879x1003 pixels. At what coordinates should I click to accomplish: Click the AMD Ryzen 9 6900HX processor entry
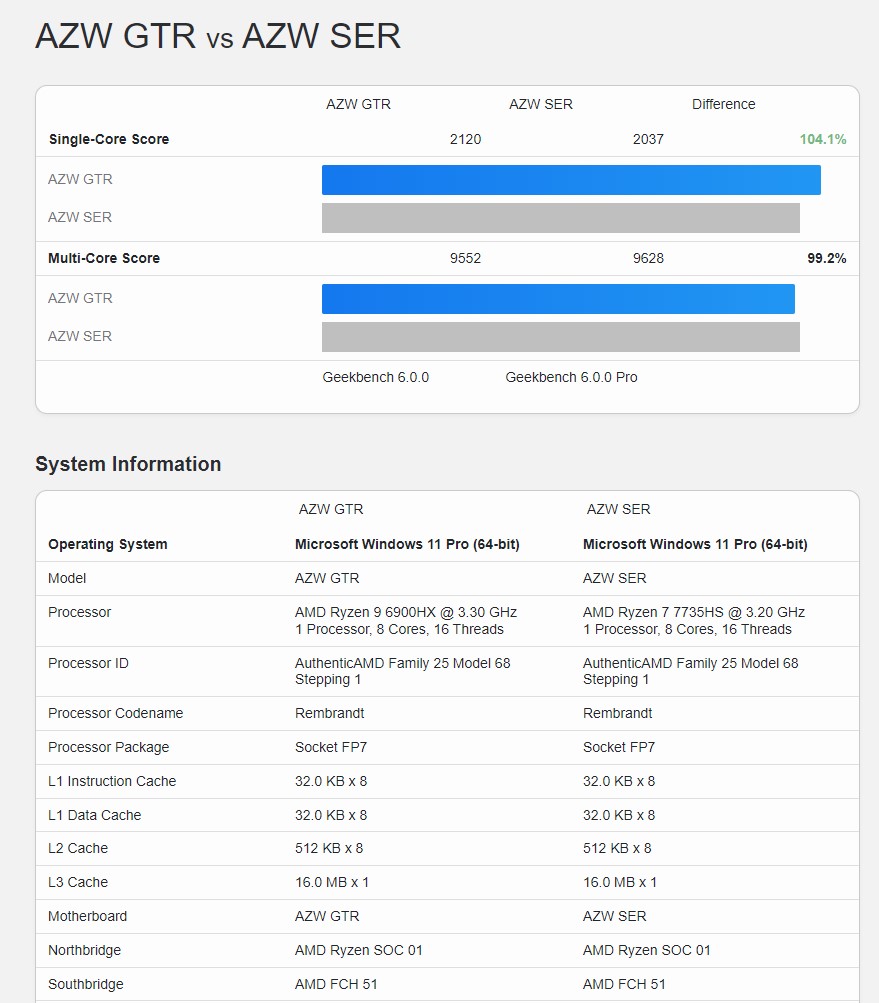click(406, 612)
